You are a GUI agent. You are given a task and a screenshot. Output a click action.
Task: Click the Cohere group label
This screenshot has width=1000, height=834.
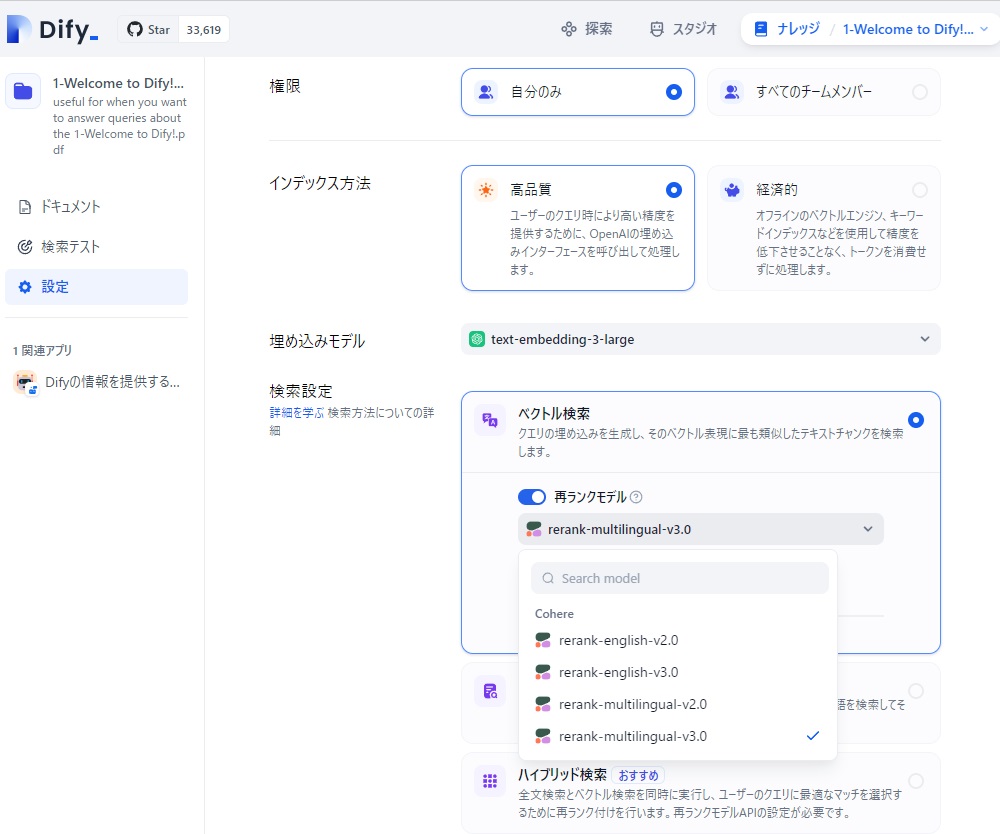(x=554, y=613)
